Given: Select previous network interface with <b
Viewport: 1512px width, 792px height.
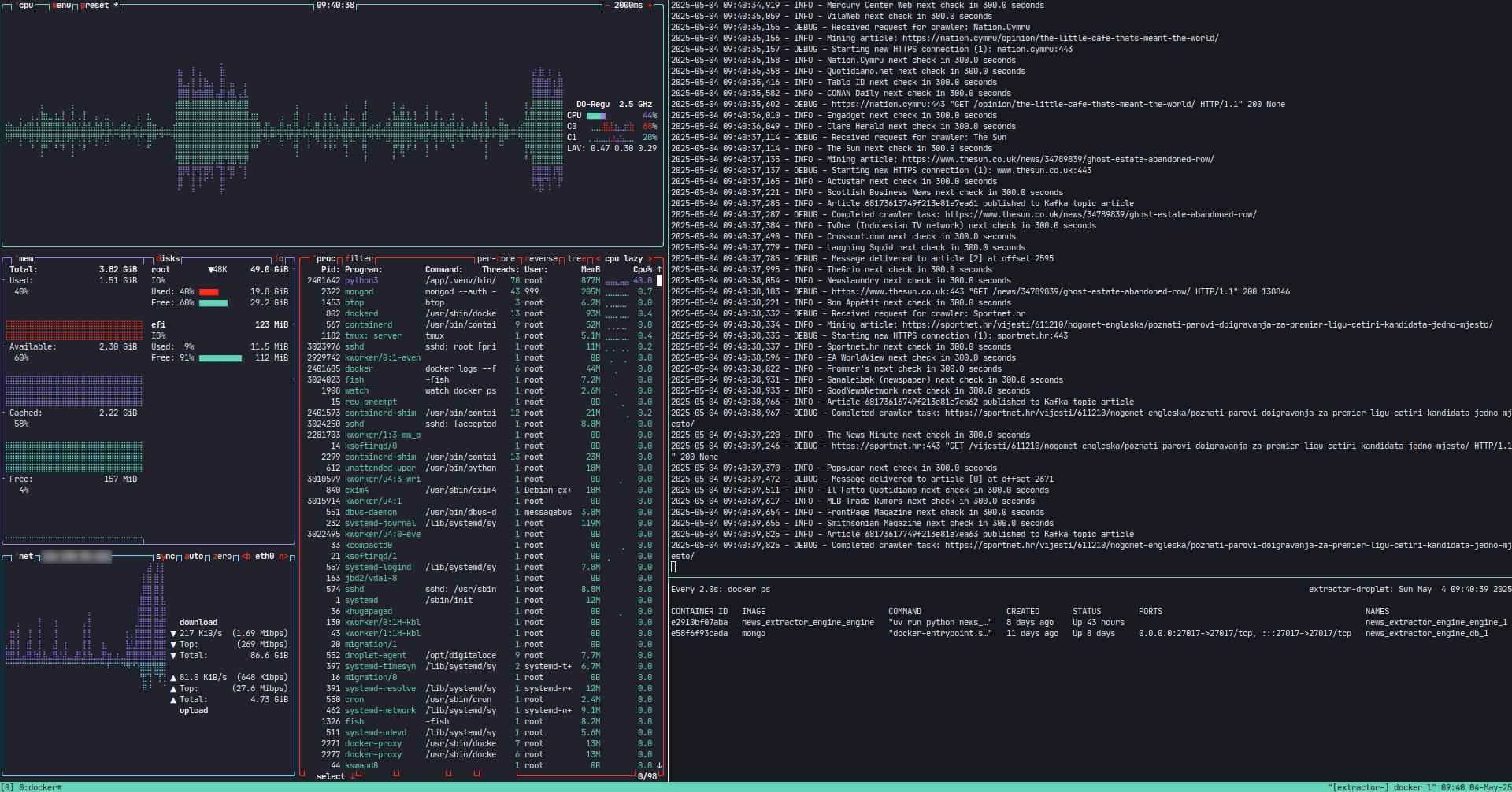Looking at the screenshot, I should click(246, 557).
